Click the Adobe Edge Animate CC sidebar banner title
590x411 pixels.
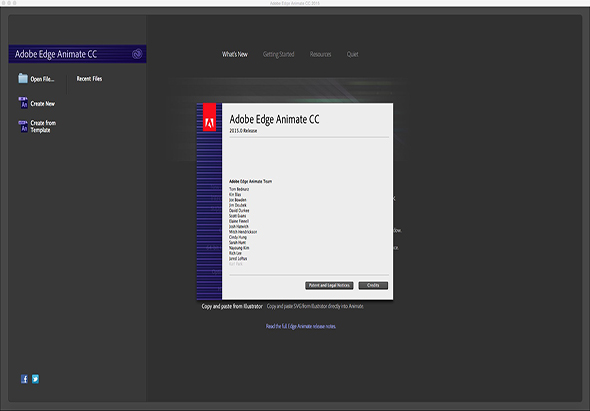click(56, 54)
